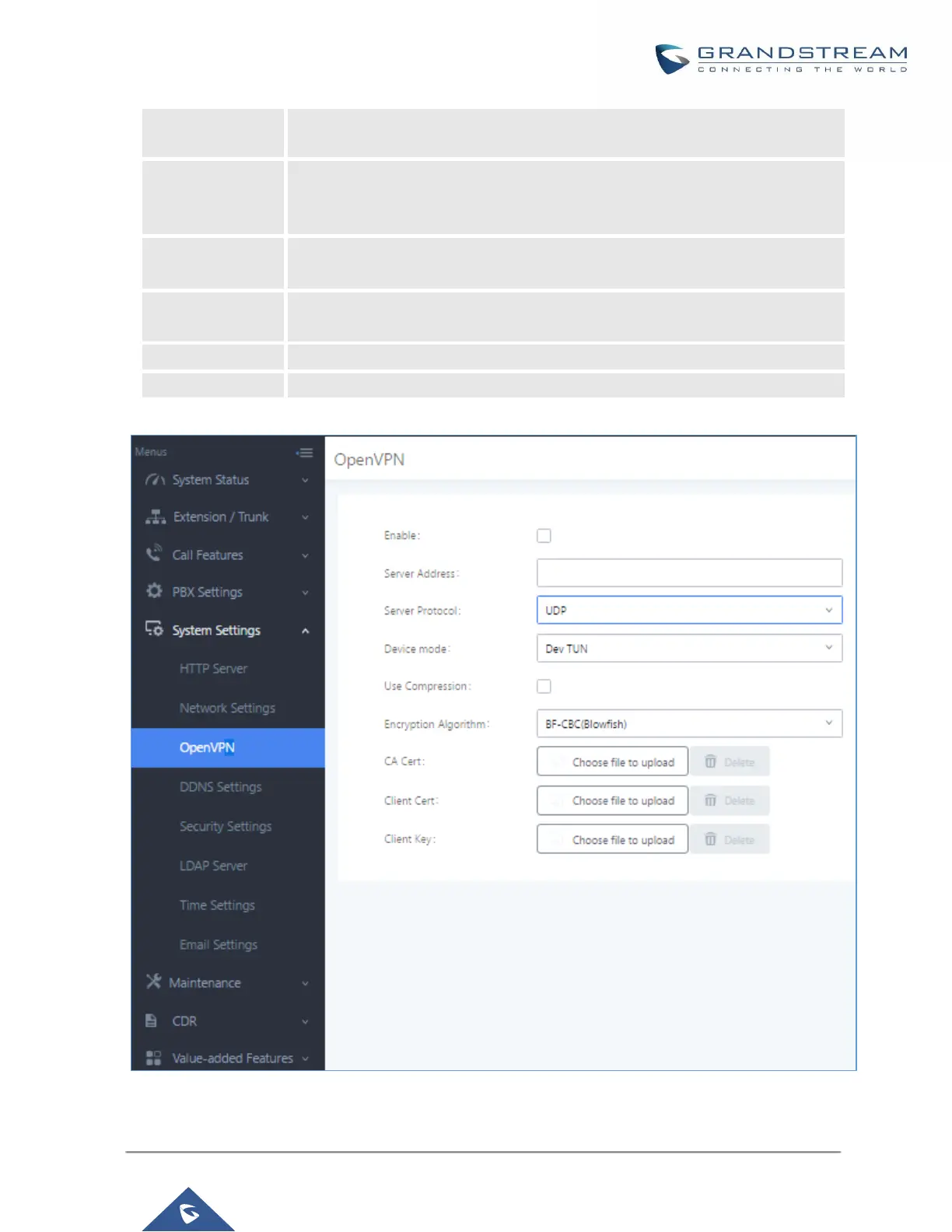This screenshot has height=1232, width=952.
Task: Expand the Value-added Features menu chevron
Action: coord(305,1059)
